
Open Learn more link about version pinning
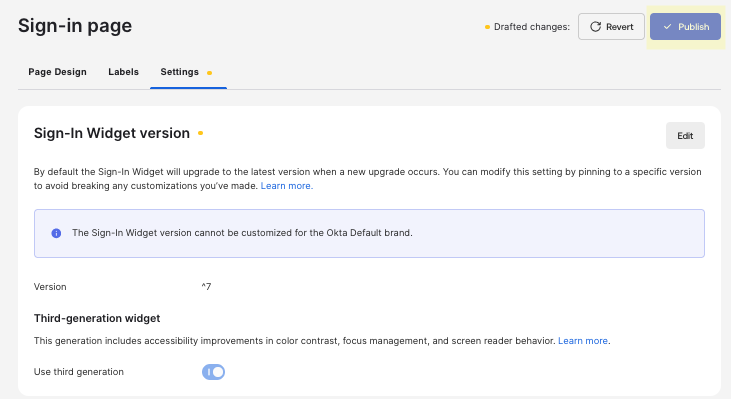coord(287,186)
